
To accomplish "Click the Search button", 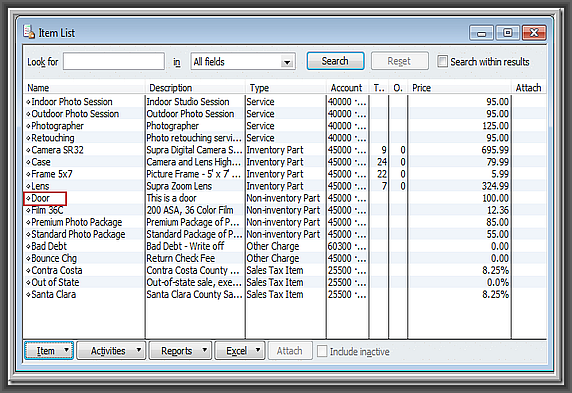I will 335,61.
